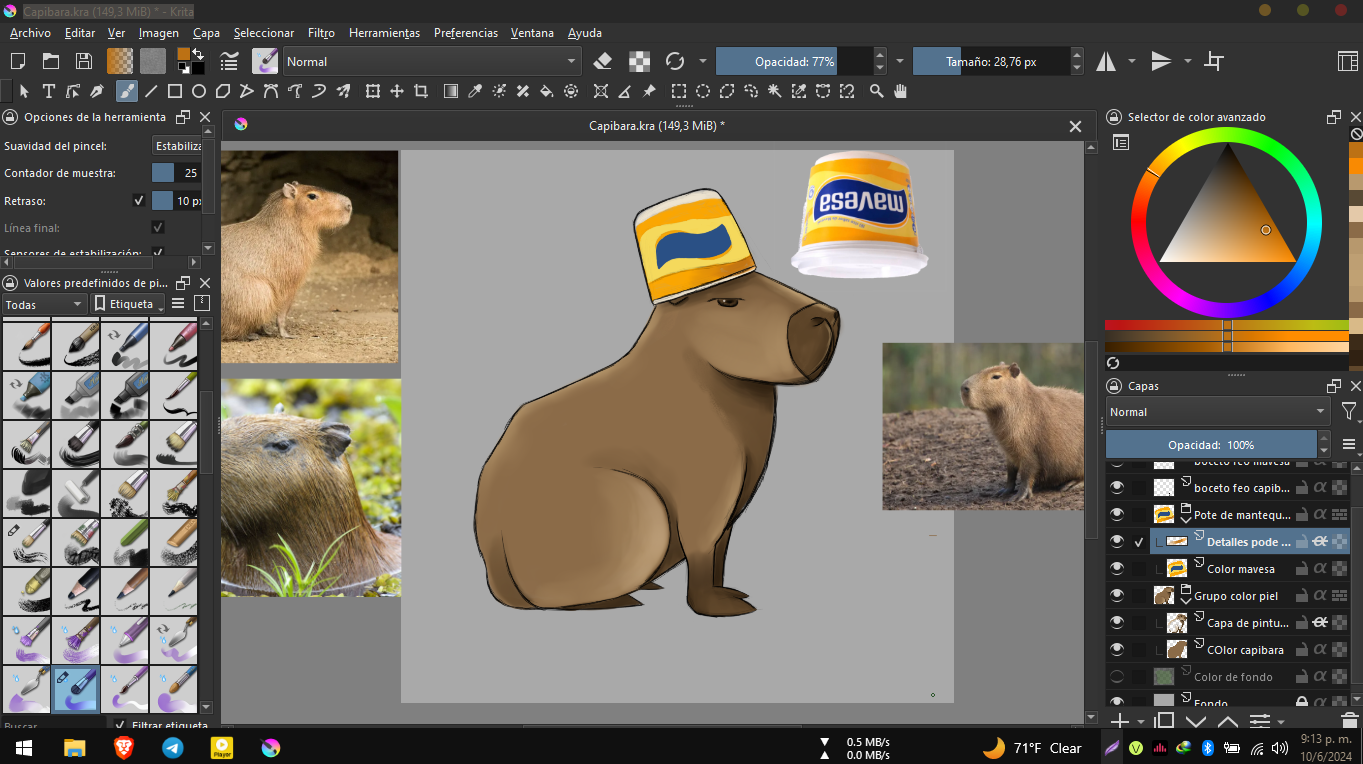Select the Crop tool
This screenshot has width=1363, height=764.
tap(421, 91)
